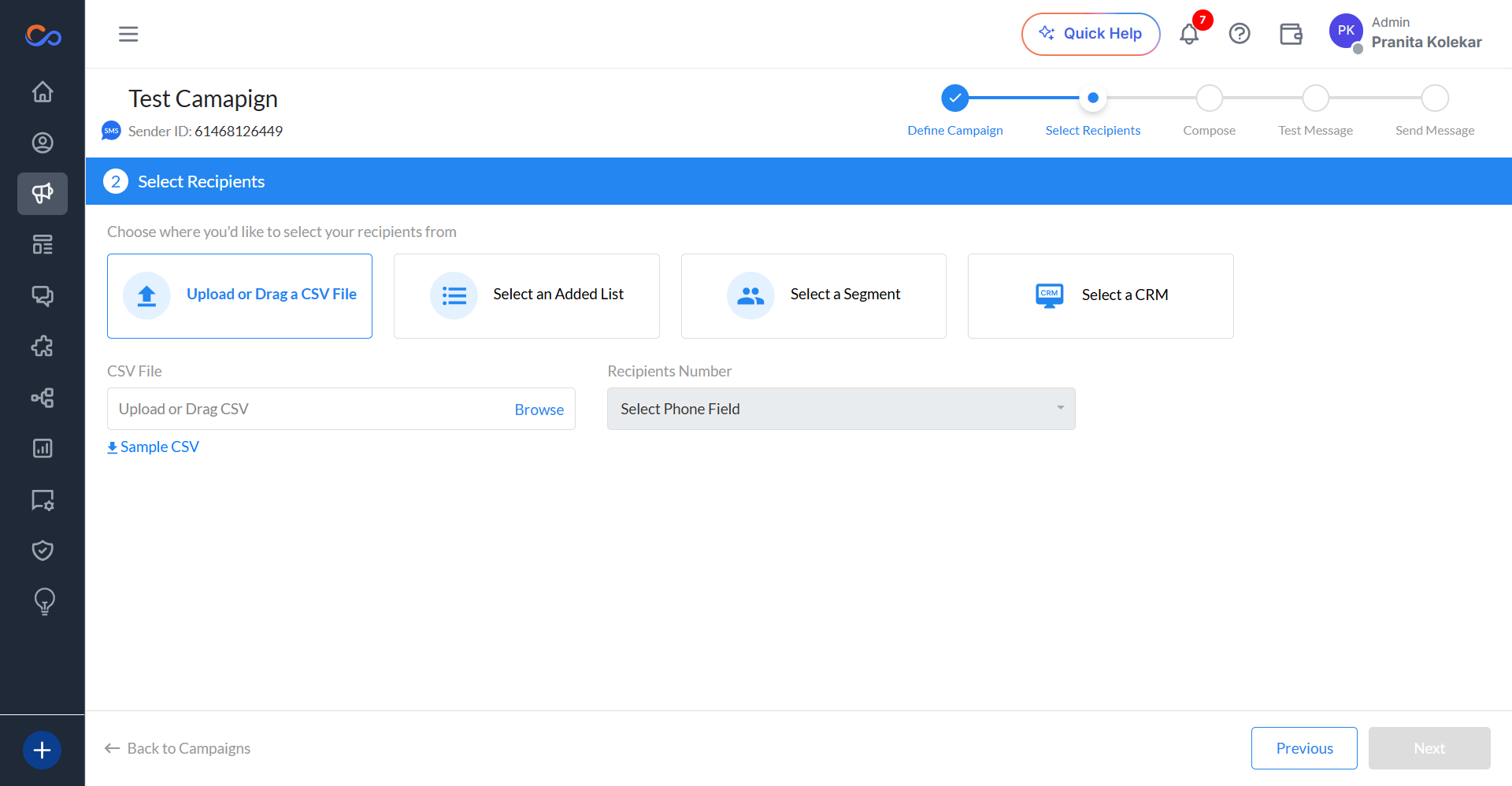Open the lightbulb ideas sidebar icon
This screenshot has height=786, width=1512.
coord(44,602)
